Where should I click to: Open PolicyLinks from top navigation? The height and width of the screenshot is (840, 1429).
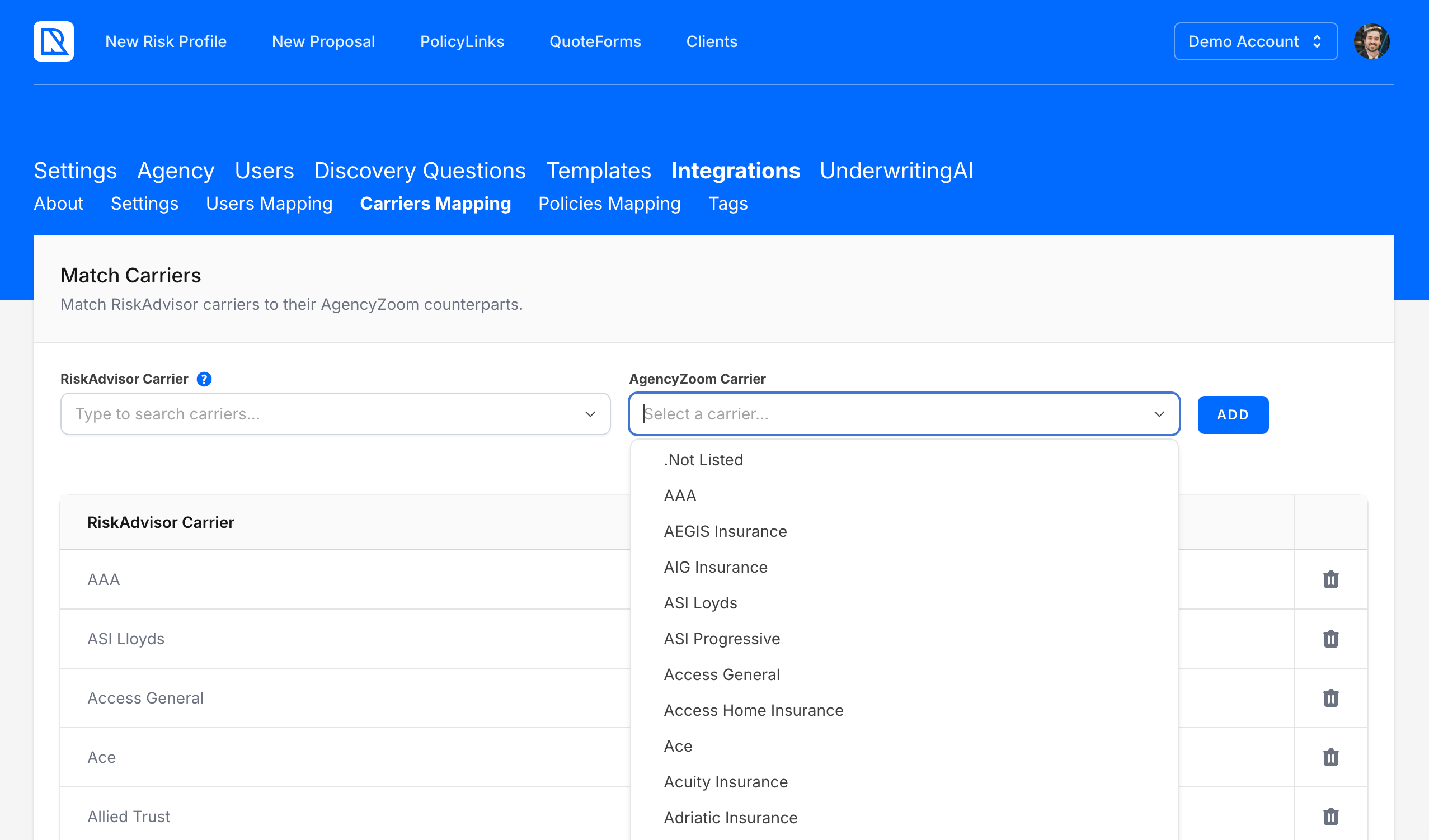(462, 41)
